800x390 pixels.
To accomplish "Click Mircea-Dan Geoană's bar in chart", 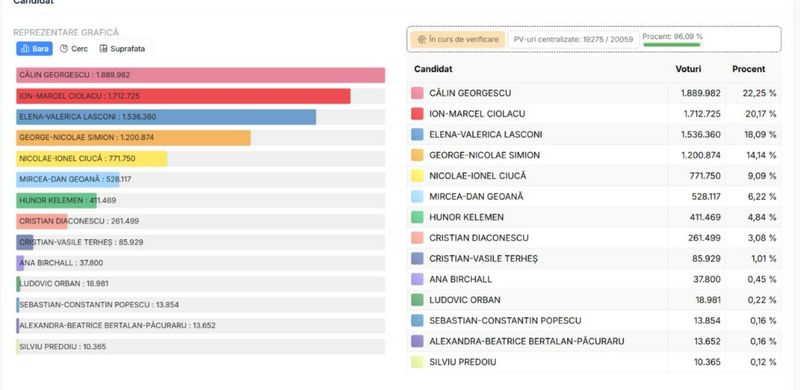I will click(68, 179).
